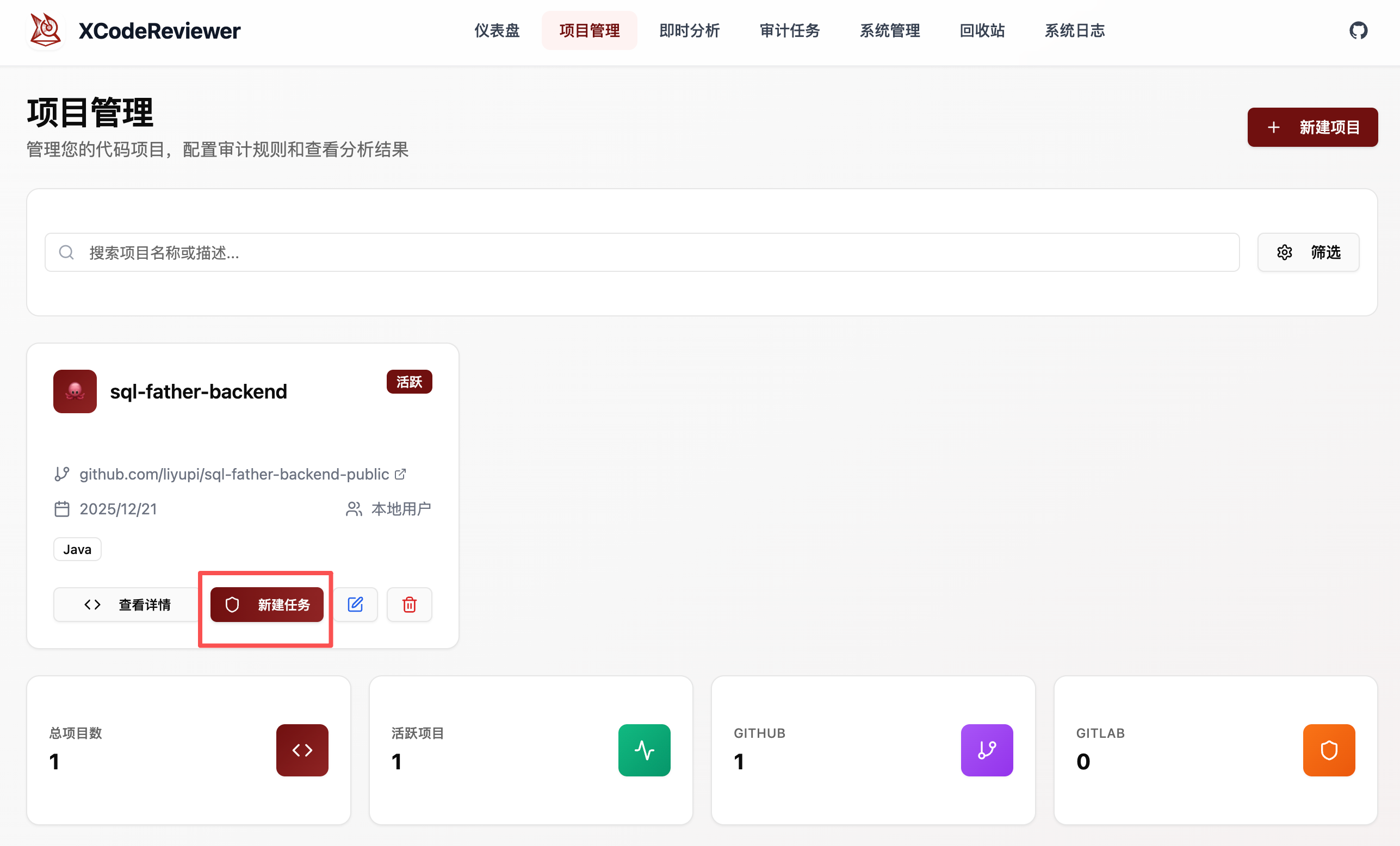This screenshot has height=846, width=1400.
Task: Click the code brackets icon on 总项目数 card
Action: (x=302, y=750)
